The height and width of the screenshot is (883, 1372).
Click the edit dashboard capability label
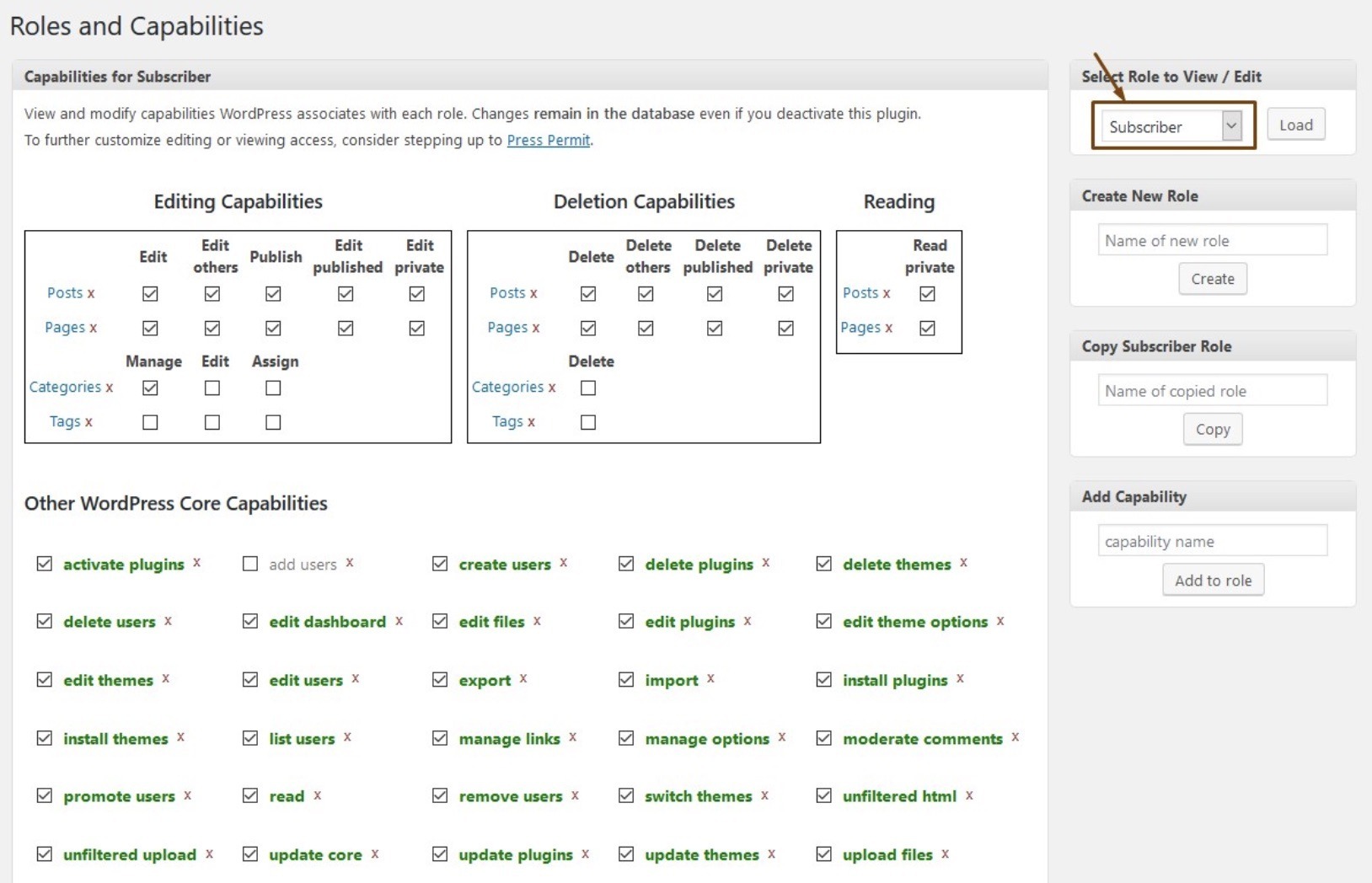tap(328, 622)
